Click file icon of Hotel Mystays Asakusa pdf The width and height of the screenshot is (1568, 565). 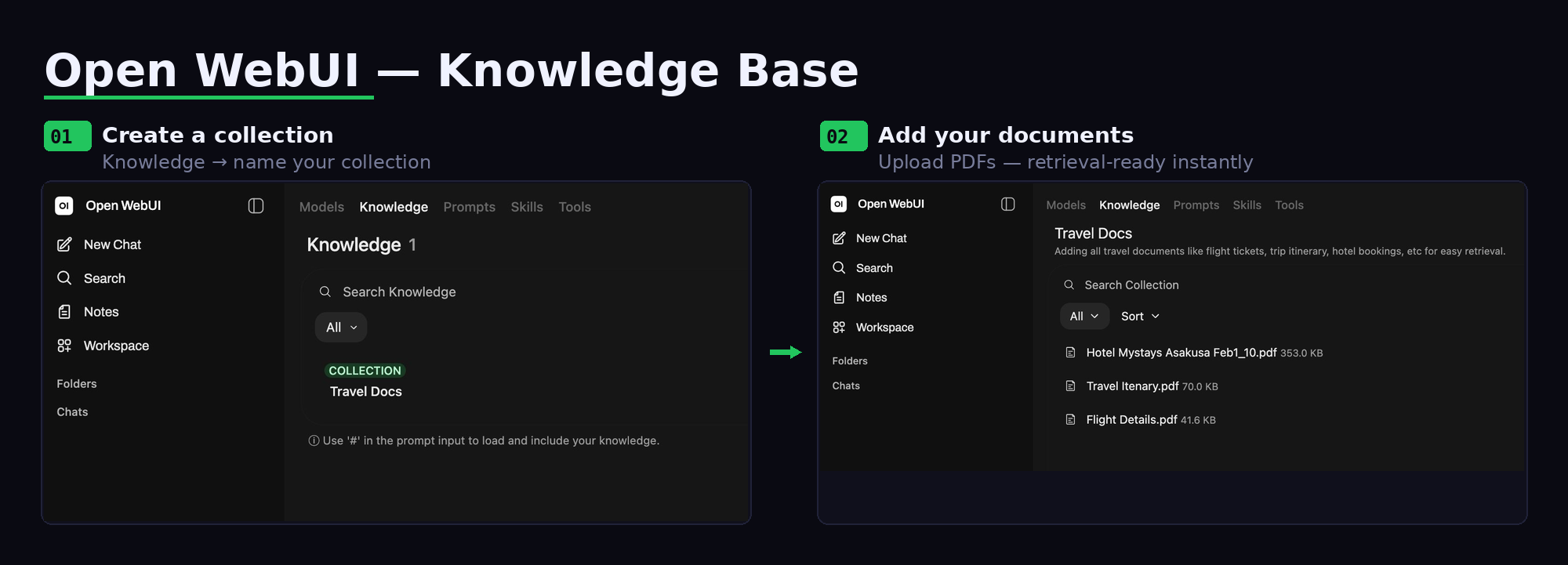point(1070,353)
